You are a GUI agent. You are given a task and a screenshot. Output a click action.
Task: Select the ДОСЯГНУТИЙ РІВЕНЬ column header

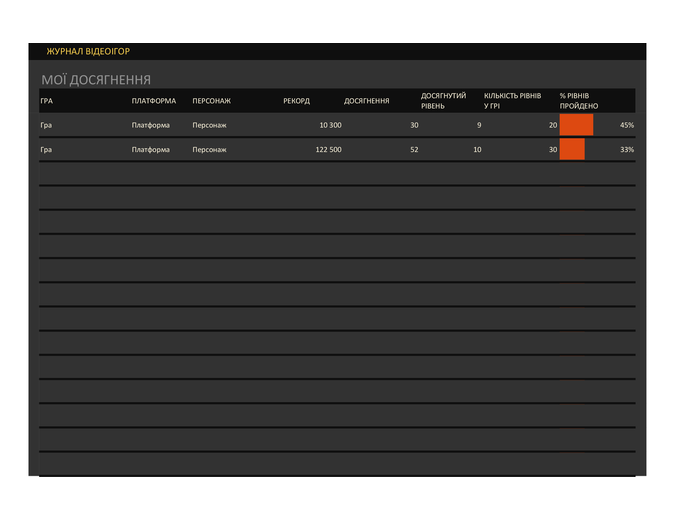coord(443,101)
